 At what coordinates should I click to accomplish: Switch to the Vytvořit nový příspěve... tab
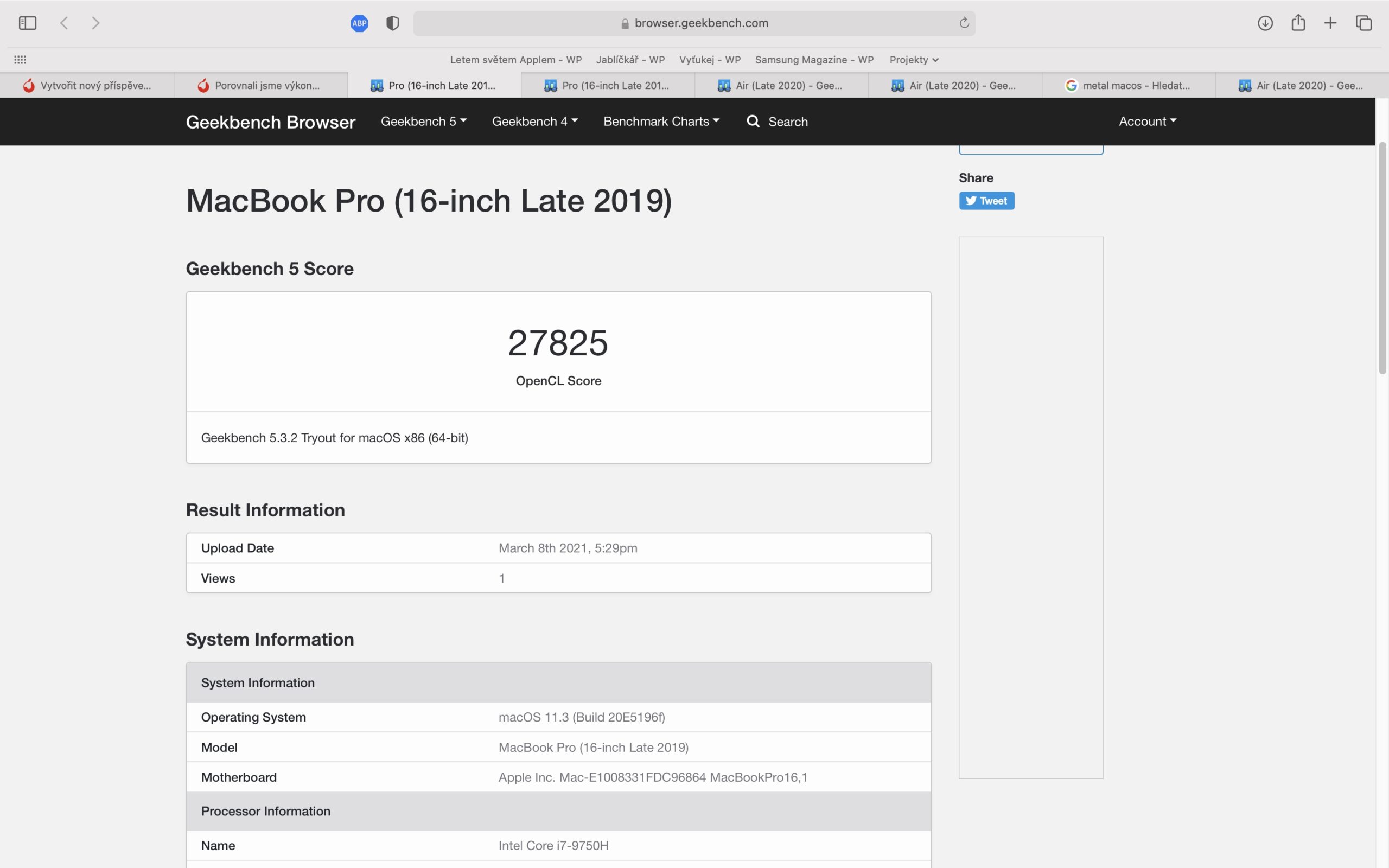(87, 86)
